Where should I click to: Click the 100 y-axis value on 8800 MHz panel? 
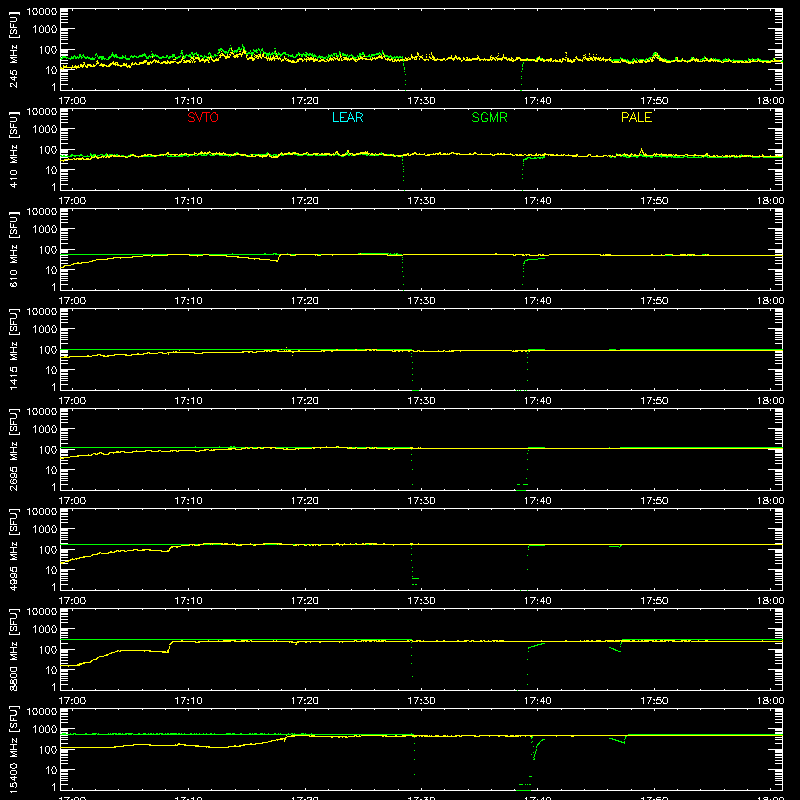(48, 650)
